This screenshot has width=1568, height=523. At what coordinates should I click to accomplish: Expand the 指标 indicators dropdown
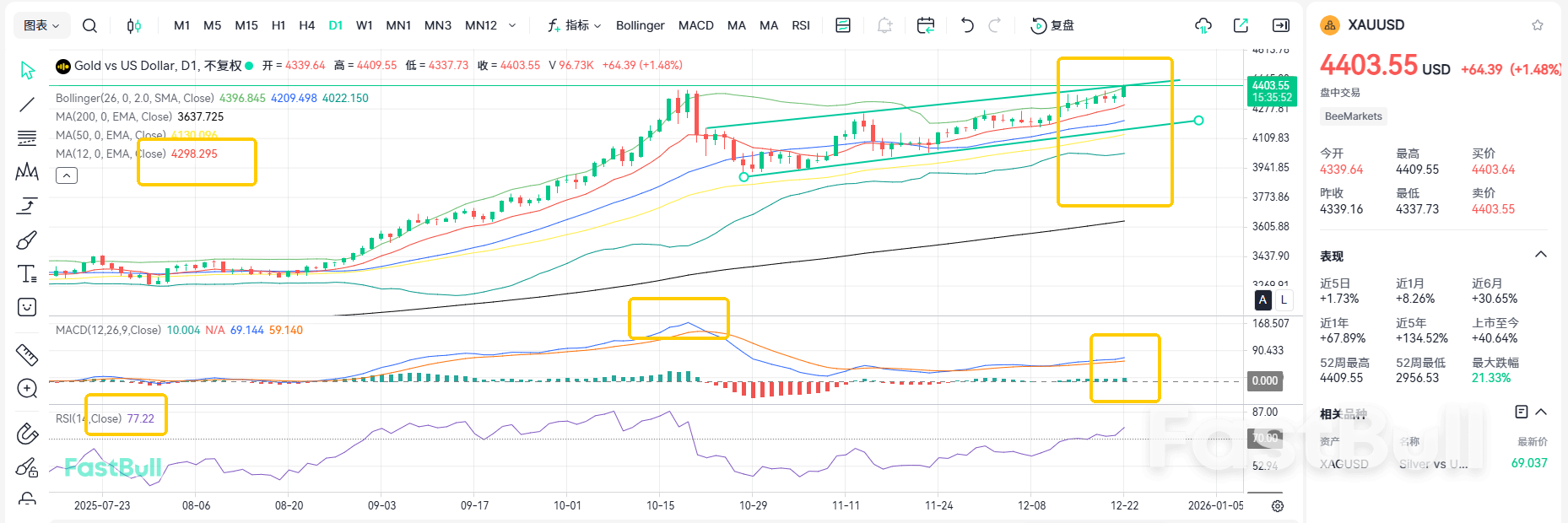point(575,25)
